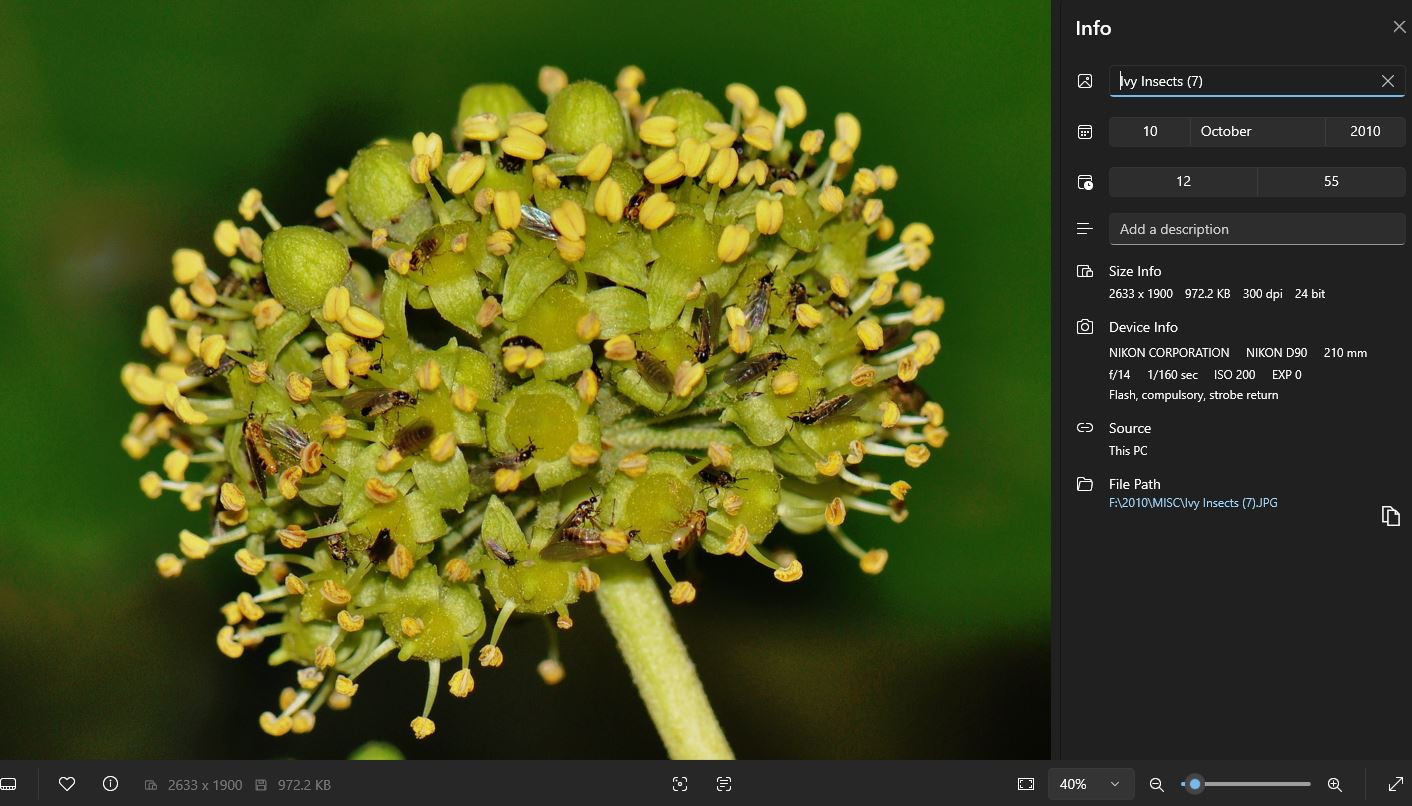The height and width of the screenshot is (806, 1412).
Task: Close the Info panel
Action: [x=1399, y=27]
